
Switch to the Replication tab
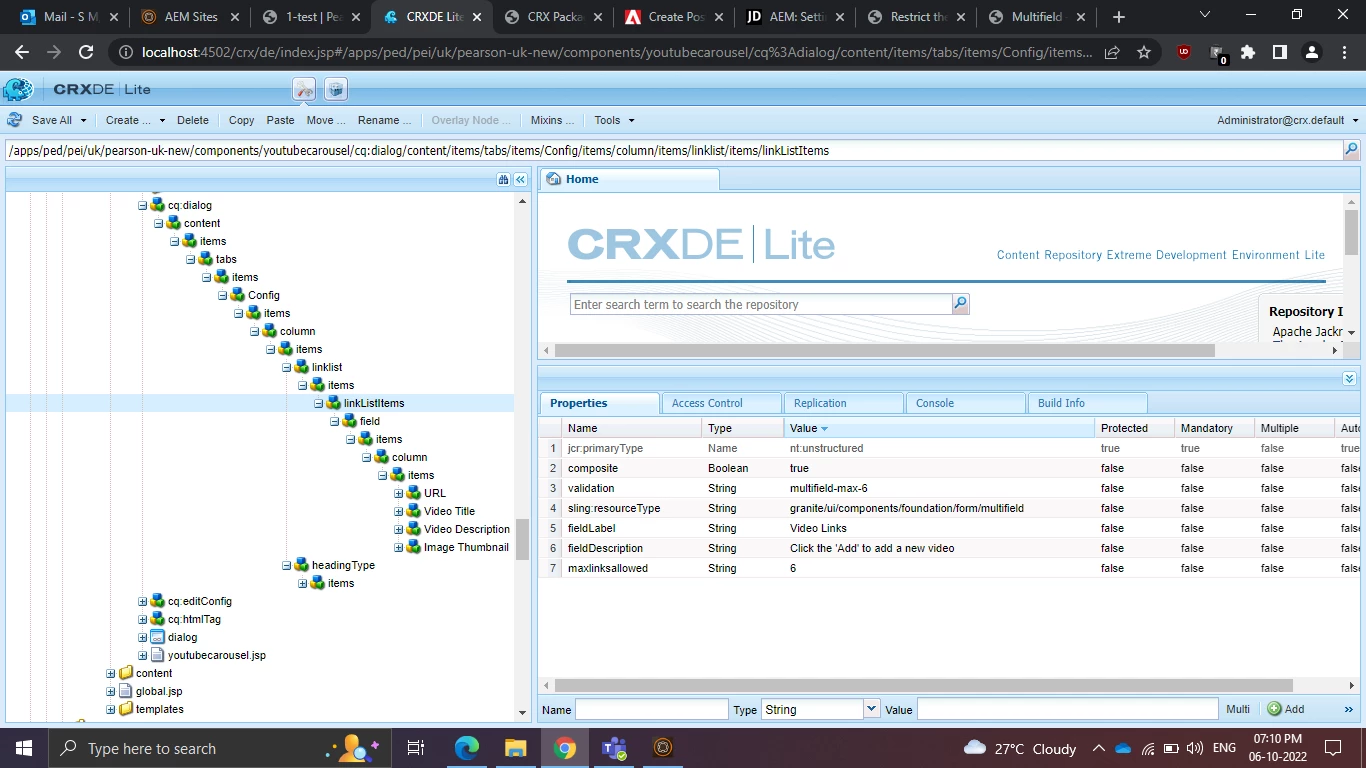coord(842,403)
